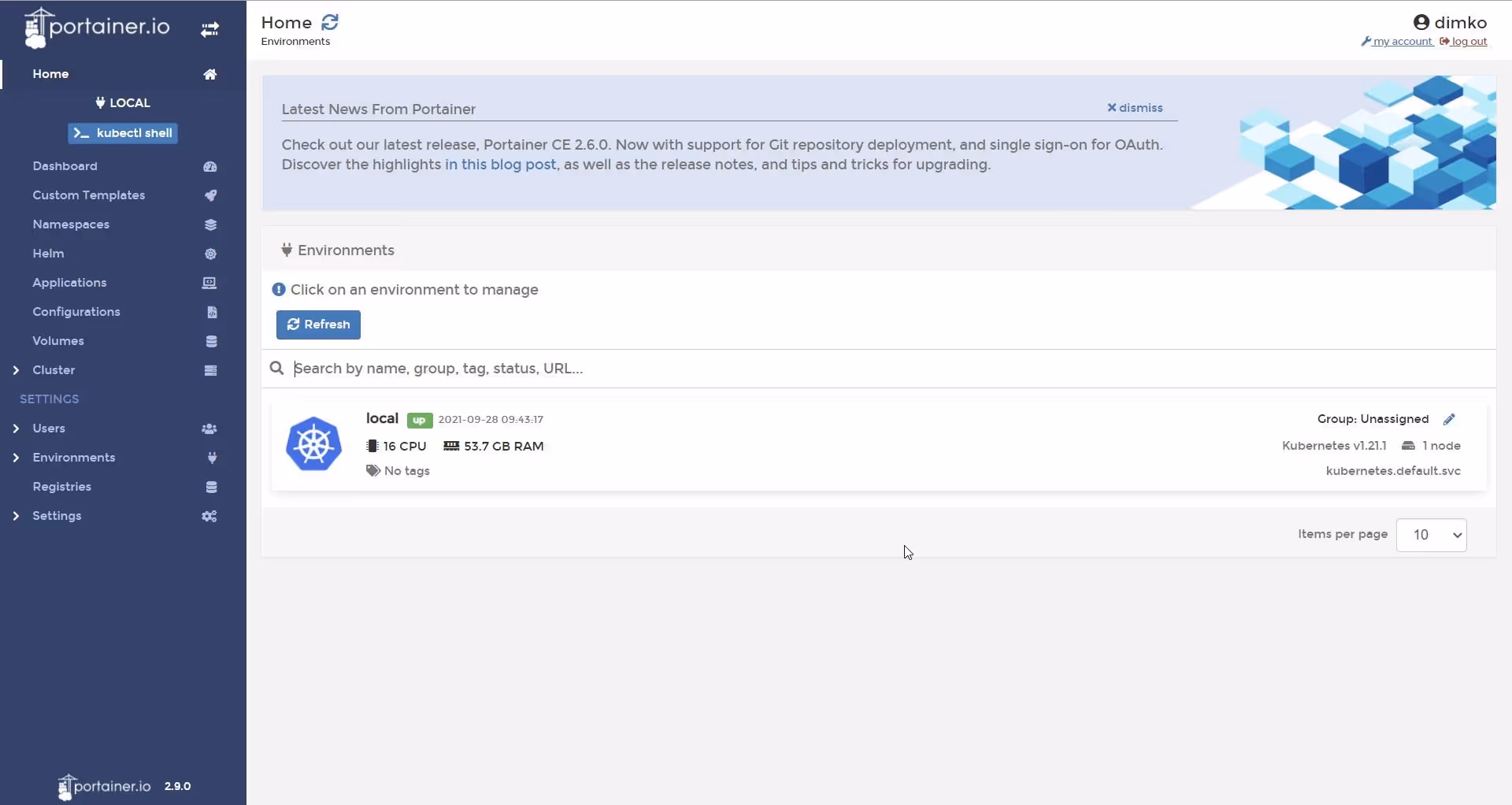1512x805 pixels.
Task: Click the Portainer.io logo at top
Action: [98, 28]
